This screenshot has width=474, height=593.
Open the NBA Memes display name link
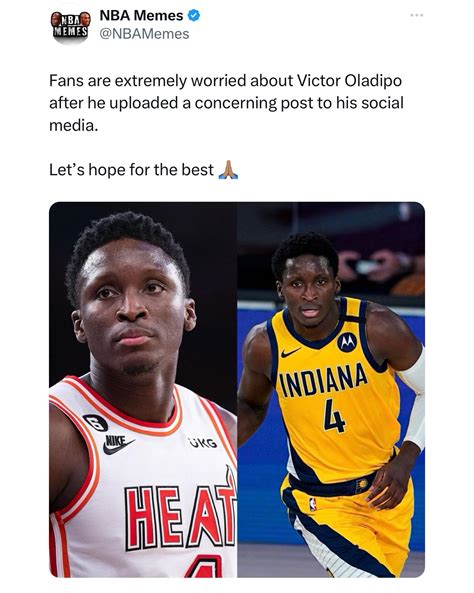click(141, 16)
